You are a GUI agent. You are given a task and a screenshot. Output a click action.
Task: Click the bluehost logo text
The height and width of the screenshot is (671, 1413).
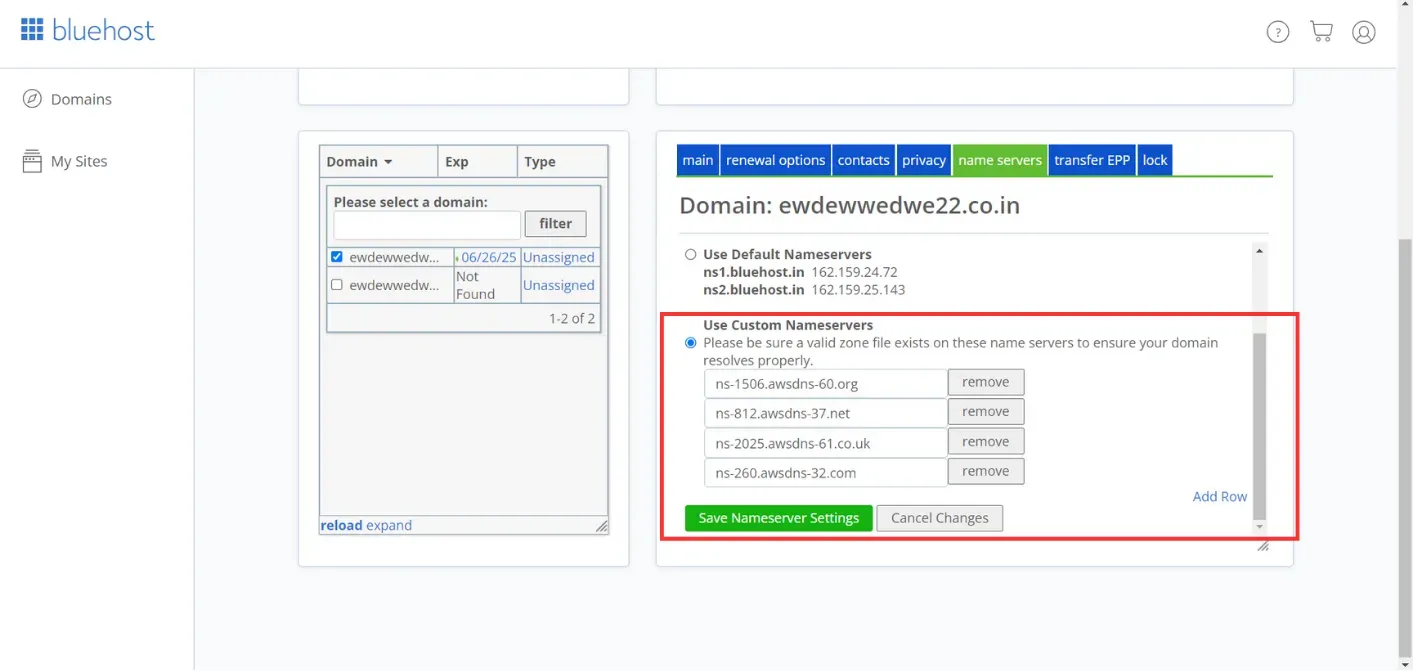tap(103, 30)
